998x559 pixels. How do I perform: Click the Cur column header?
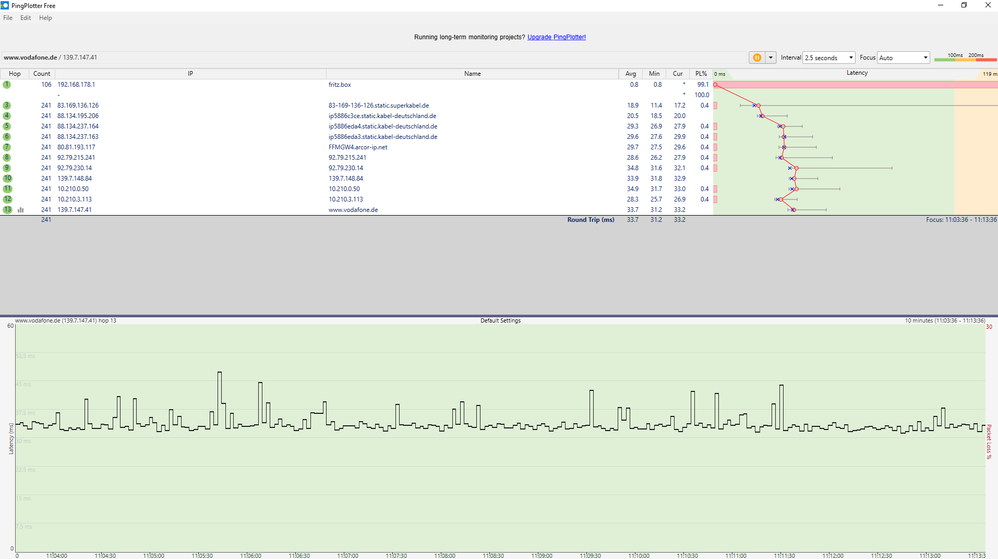pyautogui.click(x=677, y=74)
